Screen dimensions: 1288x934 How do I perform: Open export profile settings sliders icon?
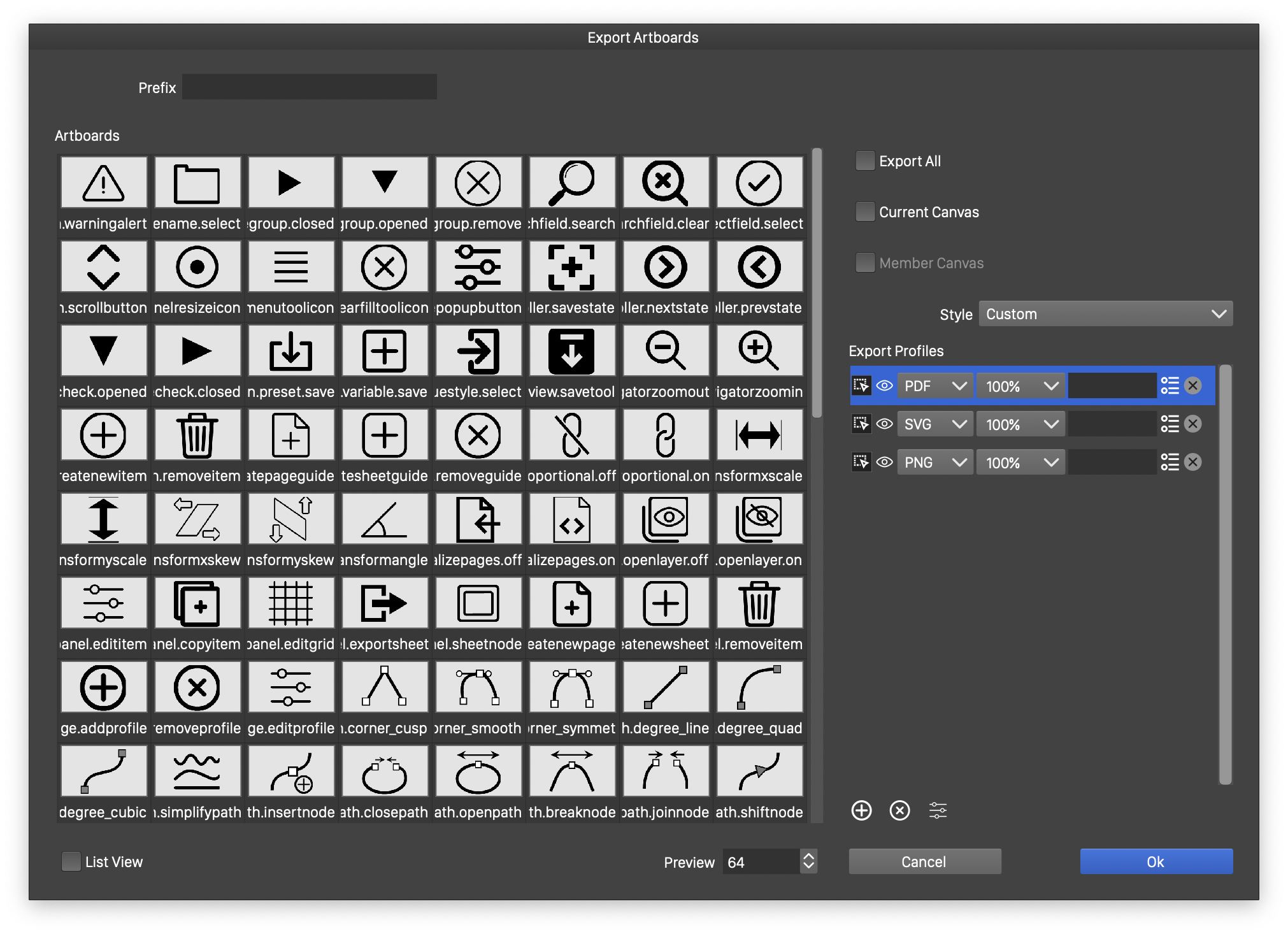coord(938,810)
